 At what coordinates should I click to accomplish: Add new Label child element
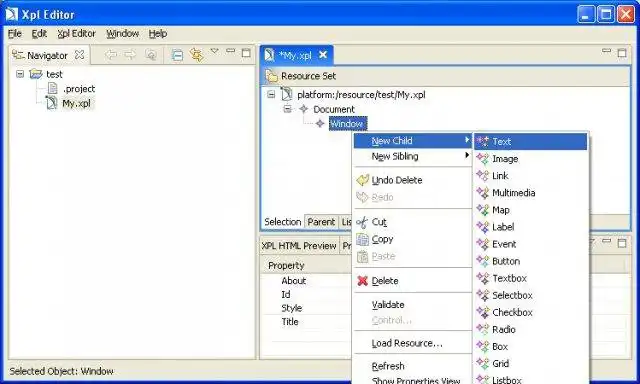[531, 227]
